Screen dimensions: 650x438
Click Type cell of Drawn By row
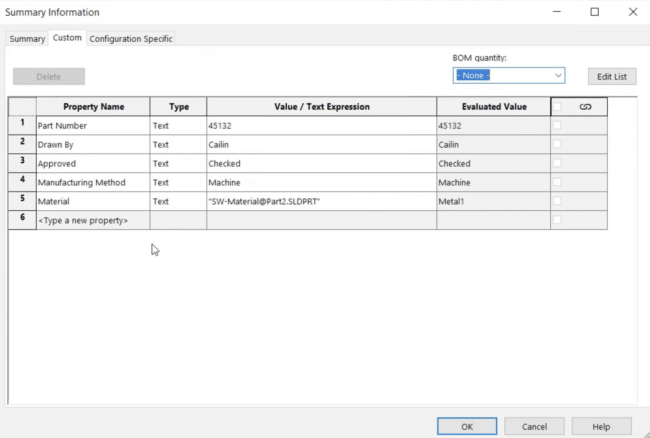178,145
